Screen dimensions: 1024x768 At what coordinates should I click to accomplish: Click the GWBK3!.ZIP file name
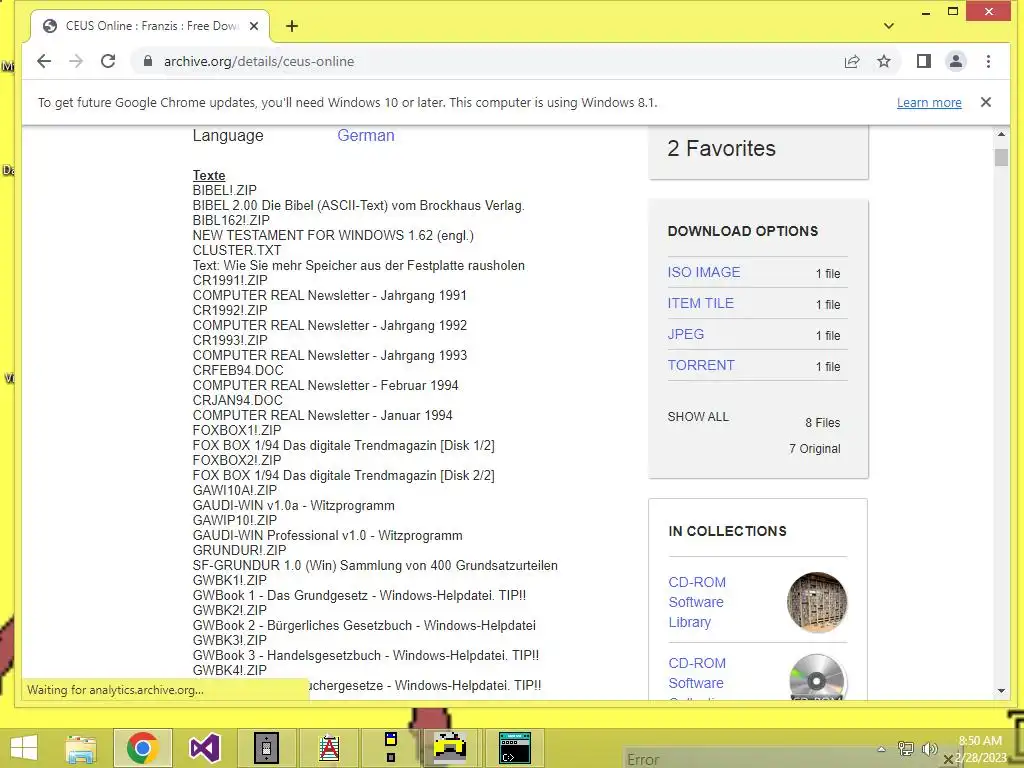pyautogui.click(x=230, y=641)
